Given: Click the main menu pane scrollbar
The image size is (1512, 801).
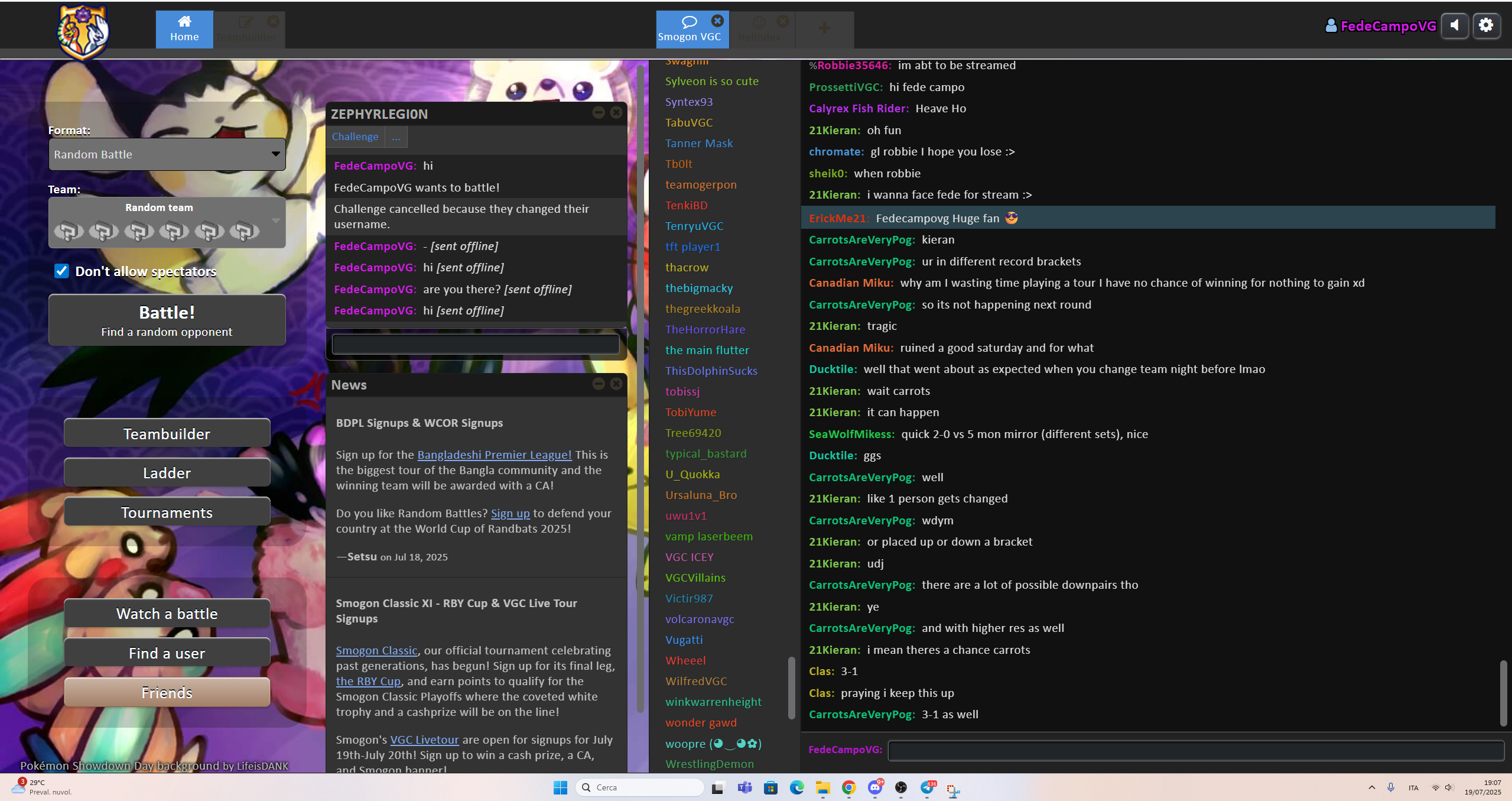Looking at the screenshot, I should point(640,390).
